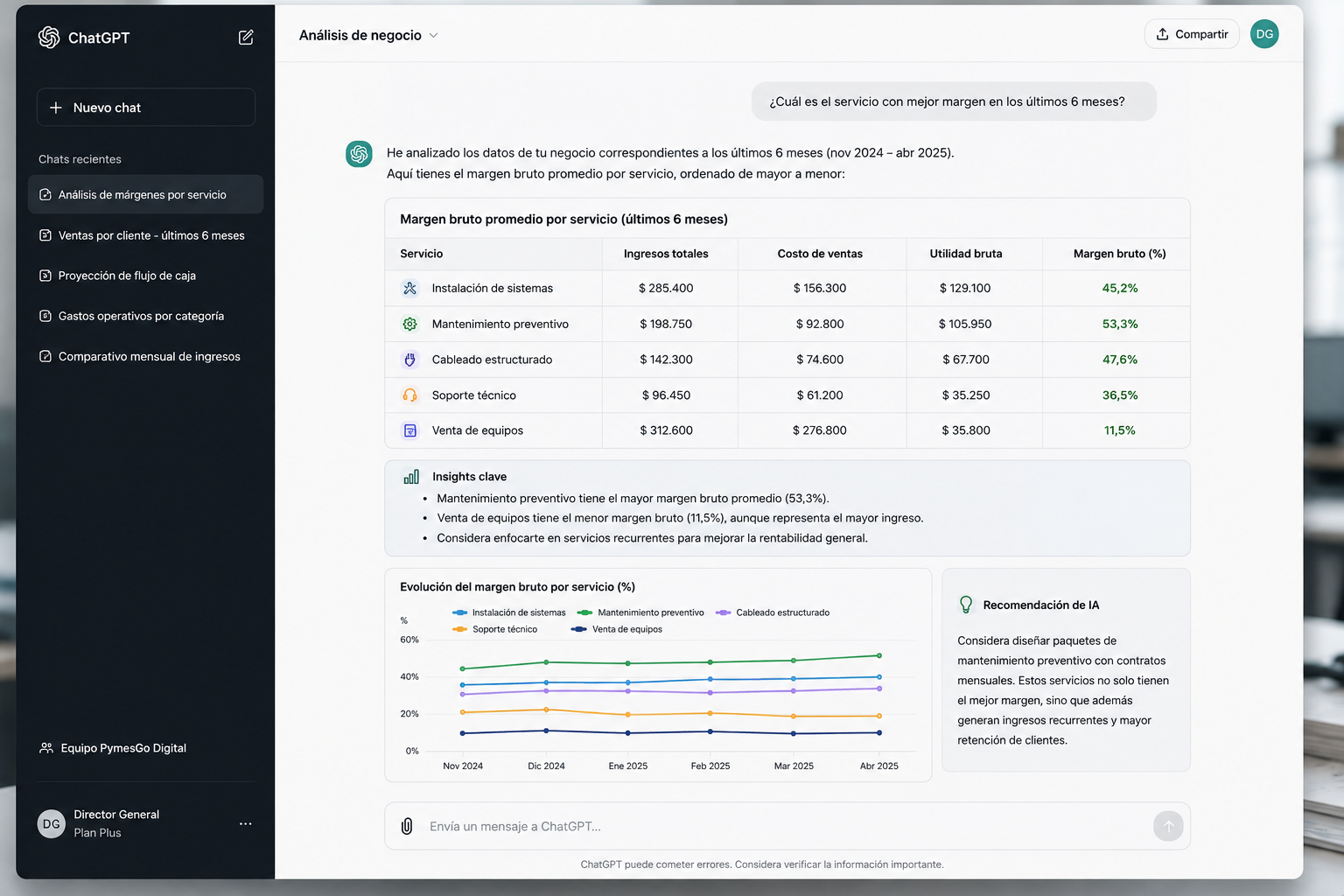The image size is (1344, 896).
Task: Open the three-dot menu beside Director General
Action: (245, 823)
